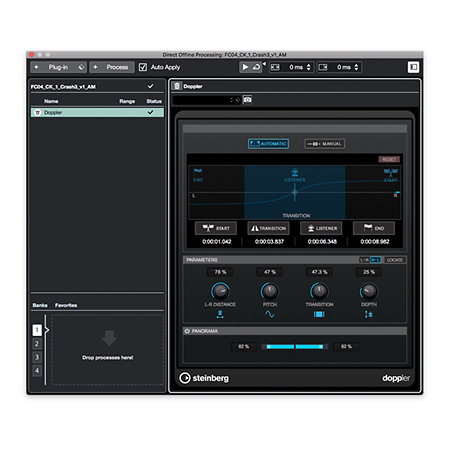Click the Transition position button
The image size is (450, 450).
pos(268,228)
